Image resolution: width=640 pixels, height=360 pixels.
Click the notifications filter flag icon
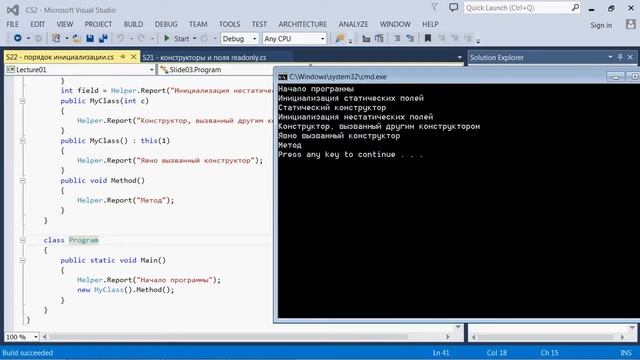[x=435, y=7]
